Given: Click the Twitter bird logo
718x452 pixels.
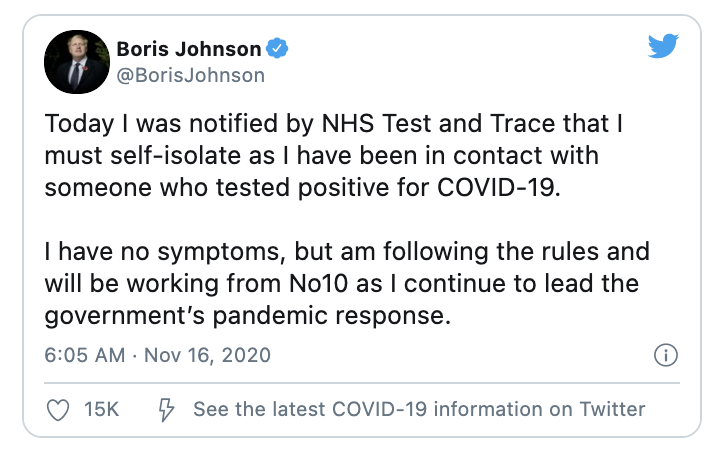Looking at the screenshot, I should [x=663, y=47].
